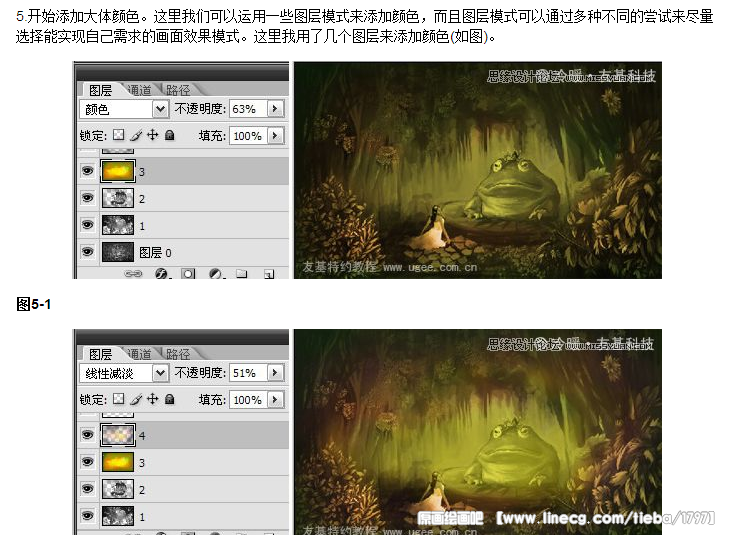The width and height of the screenshot is (748, 535).
Task: Hide layer 4 via its eye icon
Action: click(87, 435)
